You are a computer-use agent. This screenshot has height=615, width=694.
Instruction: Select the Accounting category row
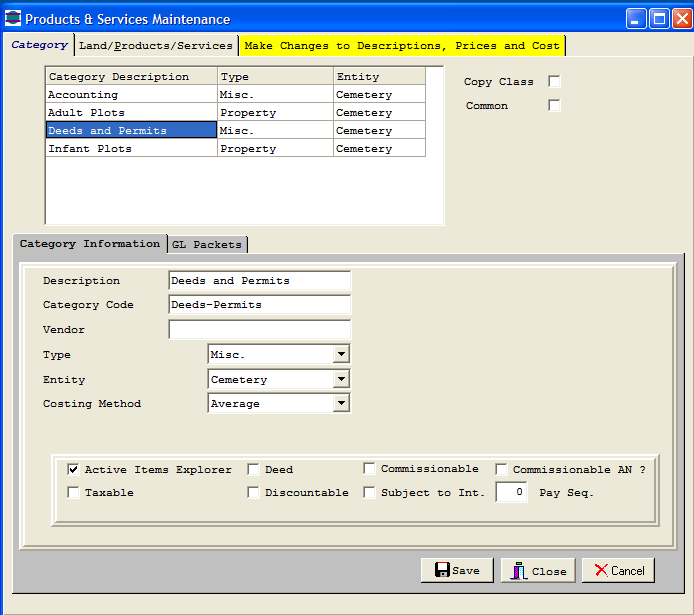(x=131, y=95)
